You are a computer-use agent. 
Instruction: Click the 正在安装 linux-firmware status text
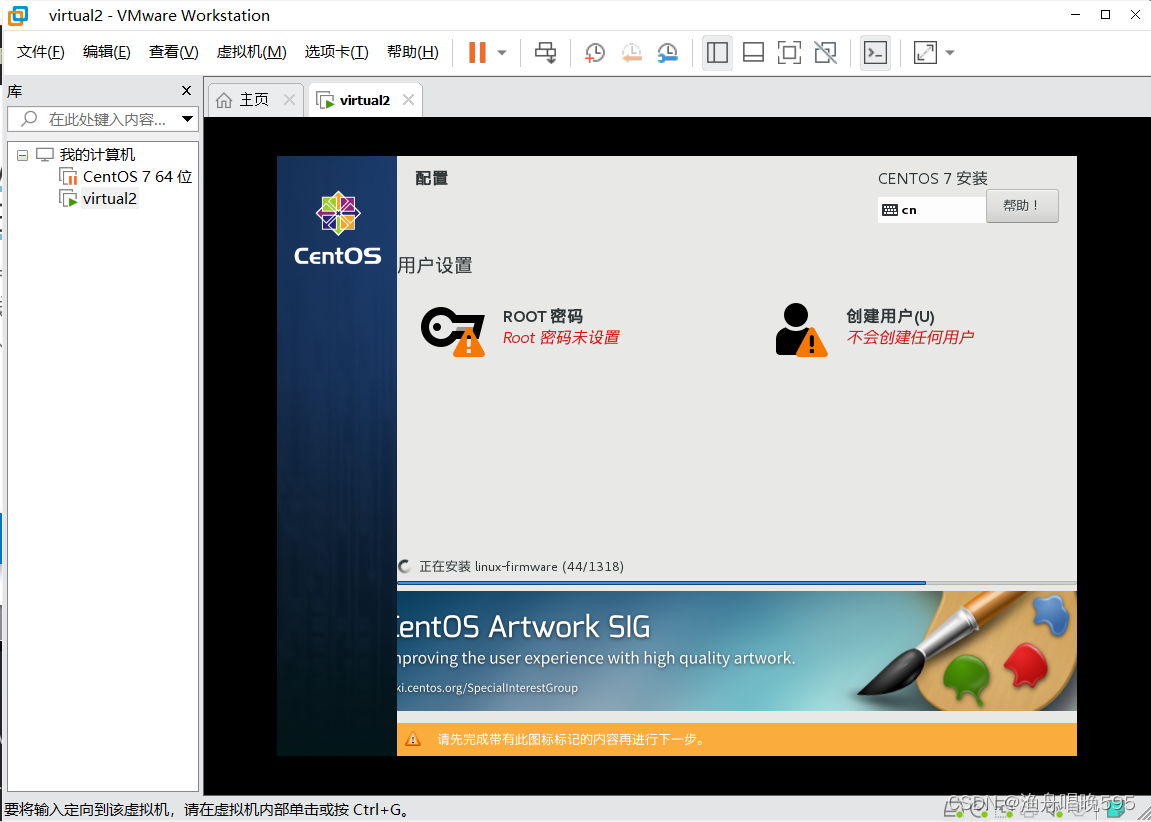[x=521, y=567]
